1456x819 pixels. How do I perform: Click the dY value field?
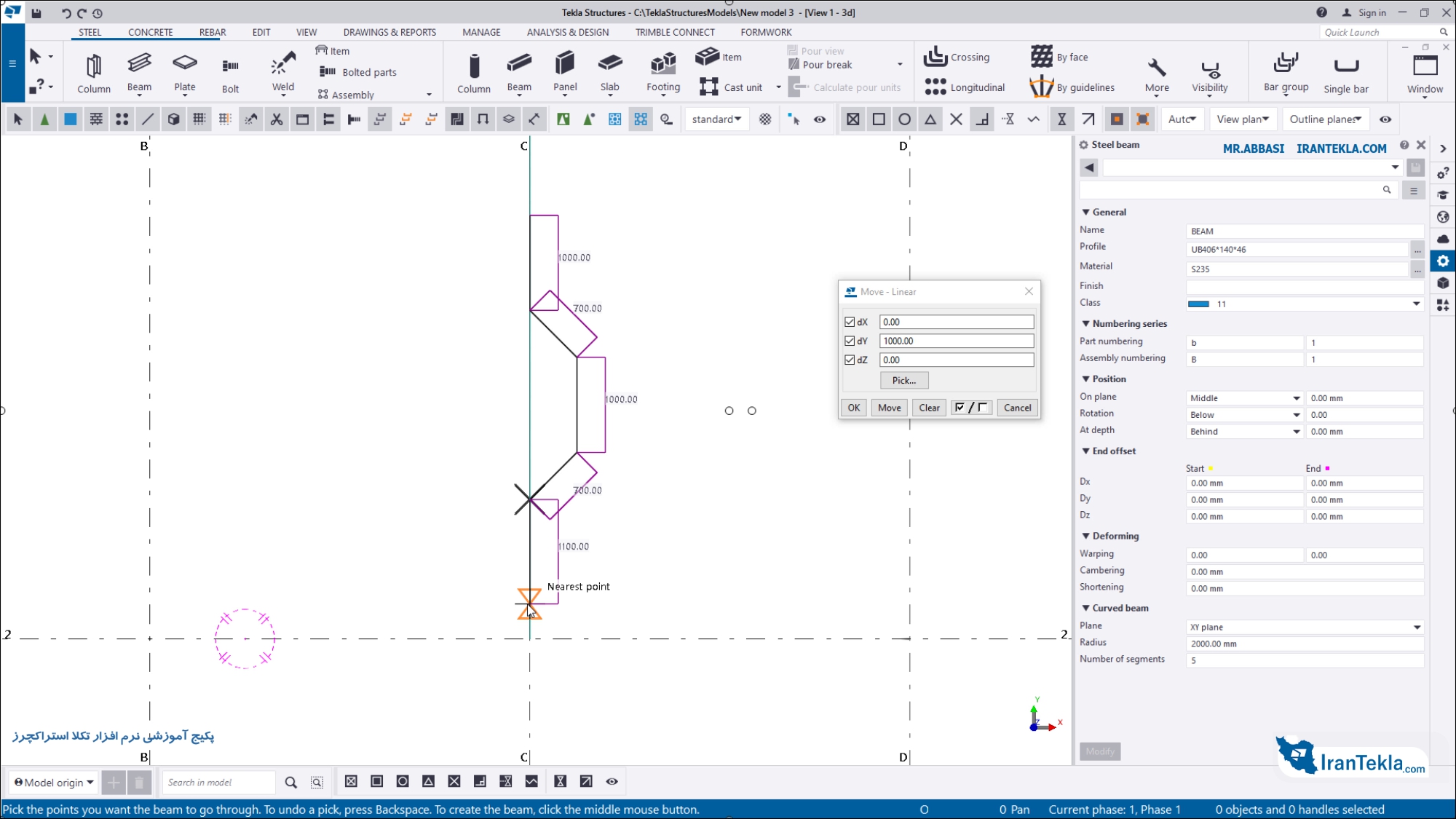956,341
